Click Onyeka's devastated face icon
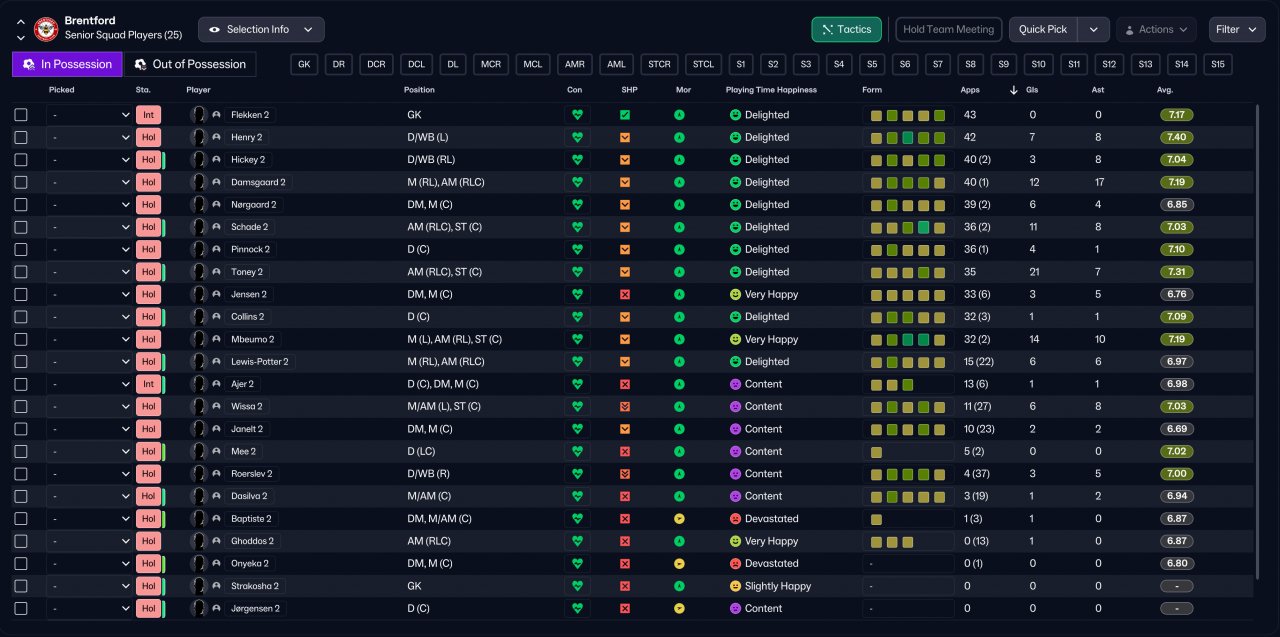The height and width of the screenshot is (637, 1280). pos(735,564)
